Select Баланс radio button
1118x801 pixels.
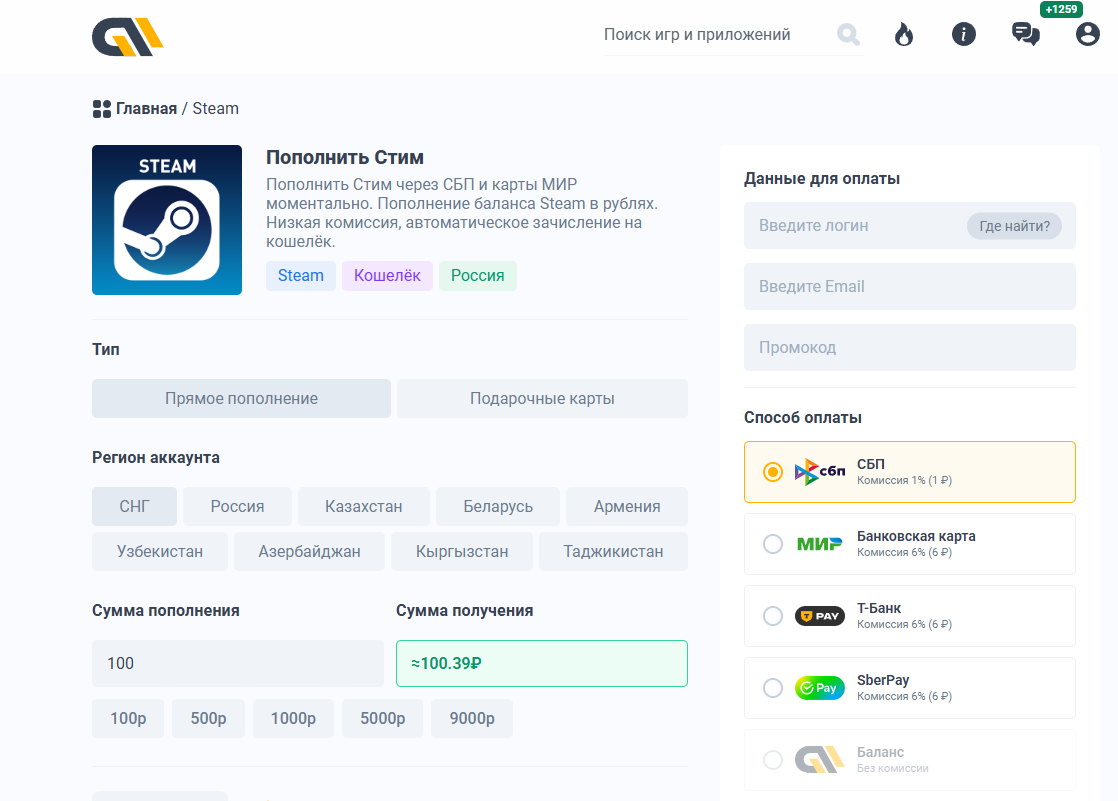click(772, 760)
